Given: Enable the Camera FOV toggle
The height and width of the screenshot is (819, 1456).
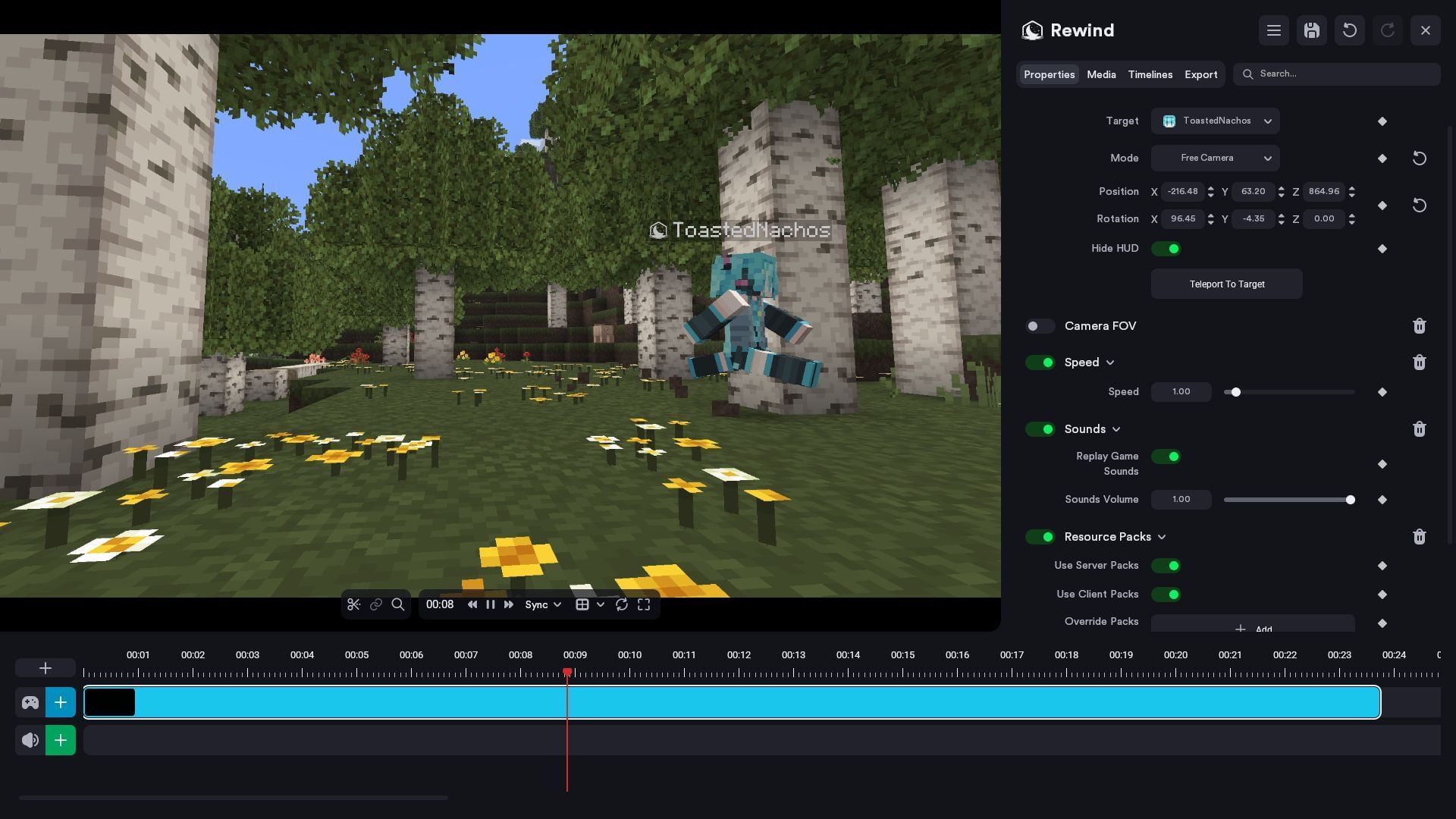Looking at the screenshot, I should 1040,326.
